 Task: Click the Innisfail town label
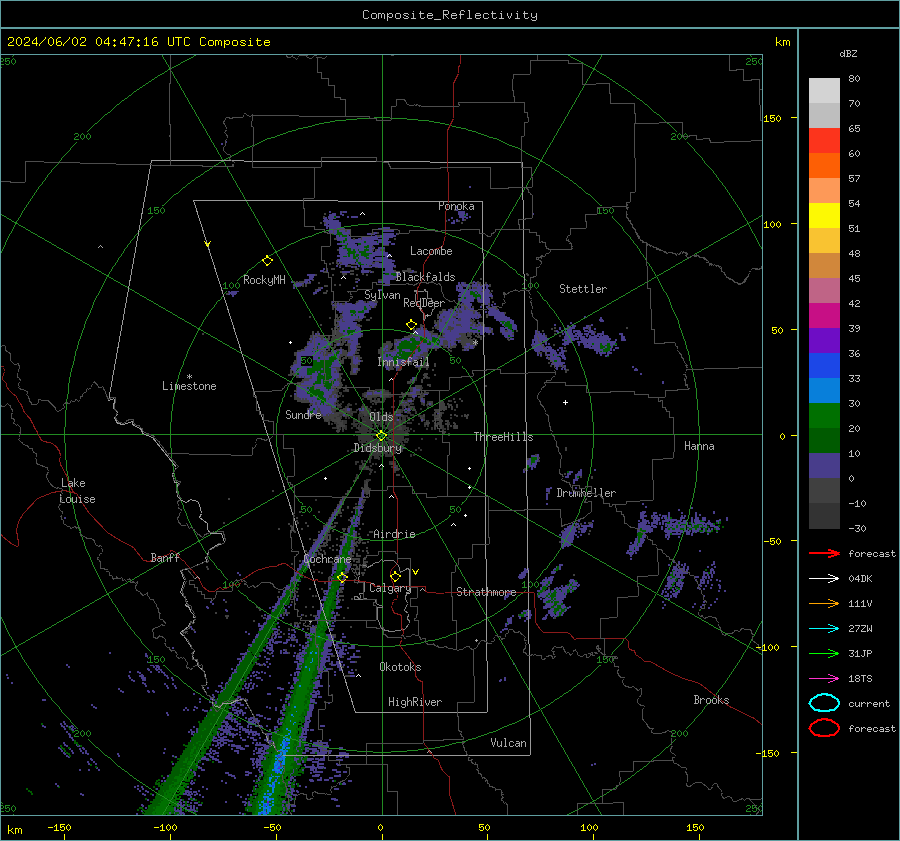tap(403, 362)
